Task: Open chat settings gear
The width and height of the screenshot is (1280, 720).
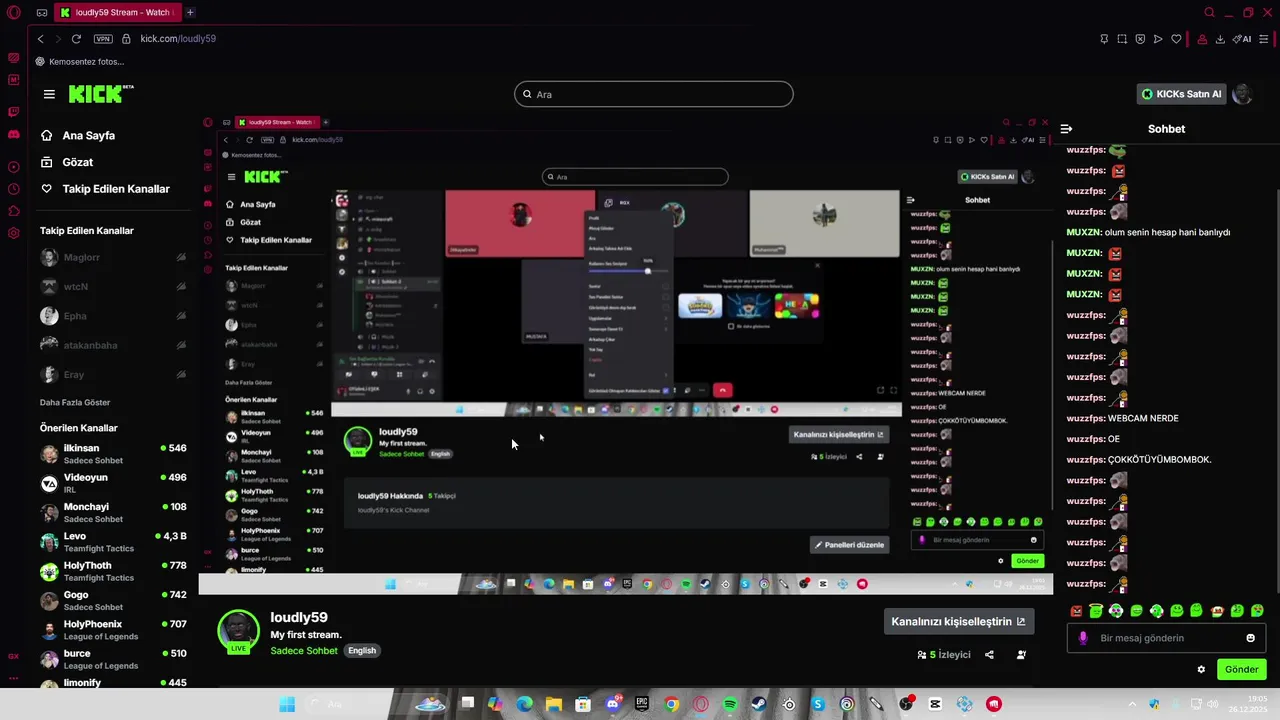Action: tap(1201, 670)
